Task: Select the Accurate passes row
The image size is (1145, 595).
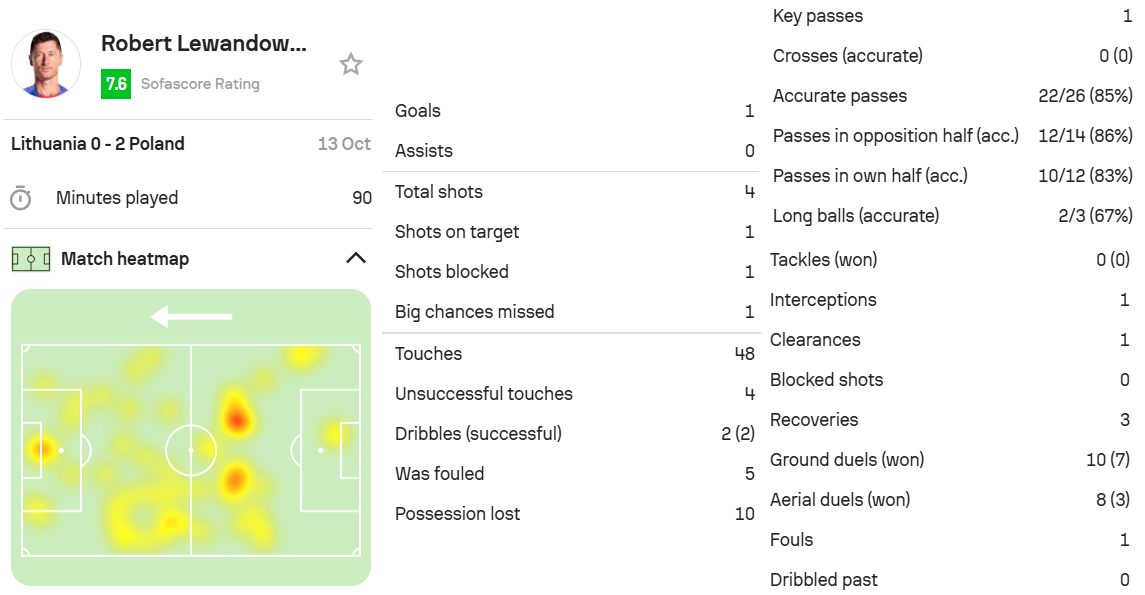Action: click(x=951, y=96)
